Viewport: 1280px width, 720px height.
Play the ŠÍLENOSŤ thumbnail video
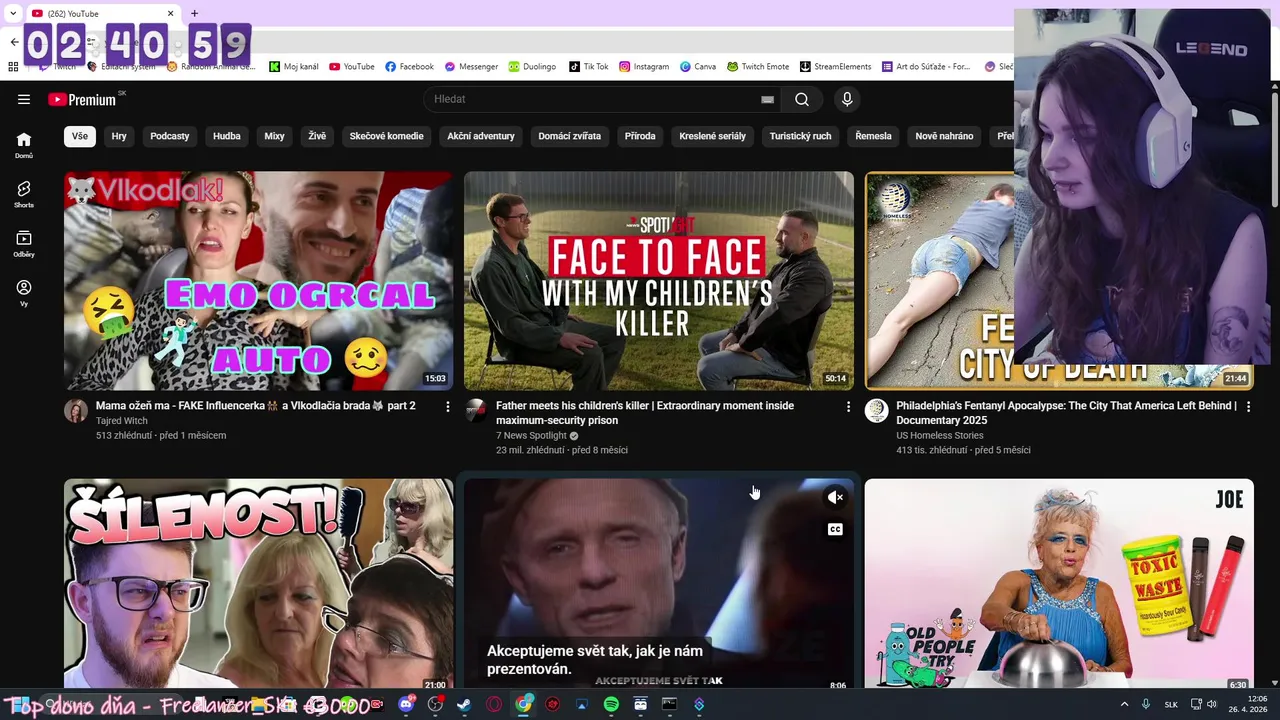(x=258, y=585)
